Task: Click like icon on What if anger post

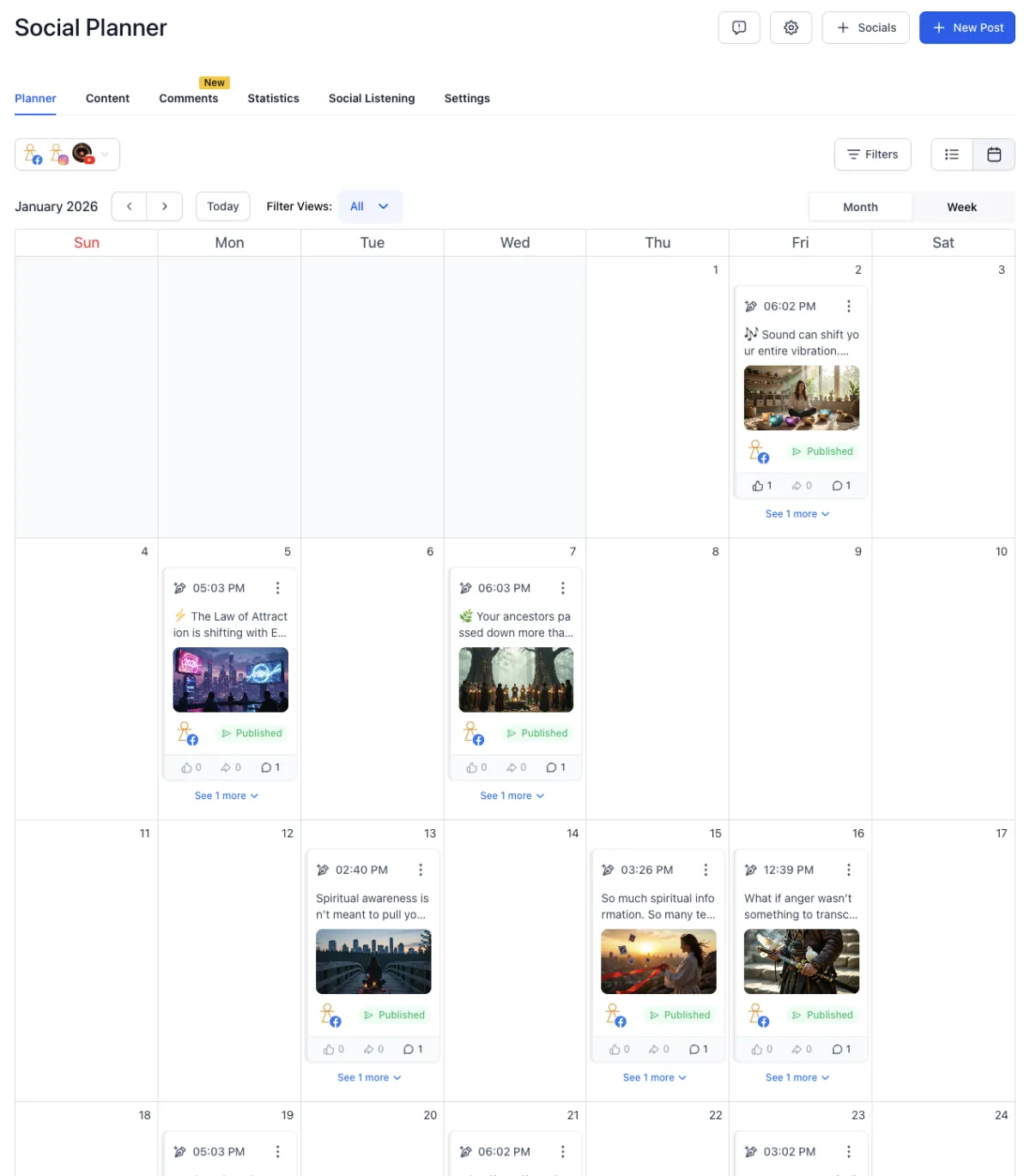Action: (x=756, y=1049)
